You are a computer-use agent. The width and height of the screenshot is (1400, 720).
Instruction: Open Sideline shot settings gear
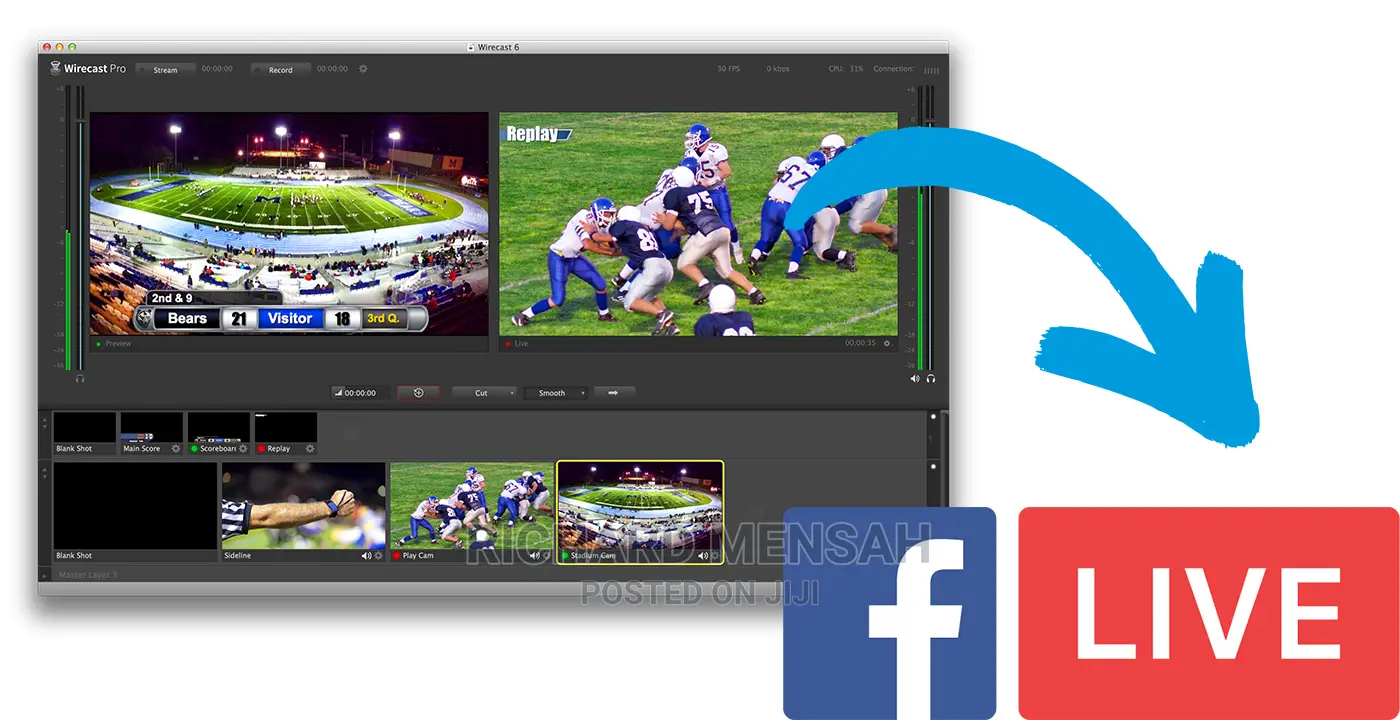click(x=379, y=556)
